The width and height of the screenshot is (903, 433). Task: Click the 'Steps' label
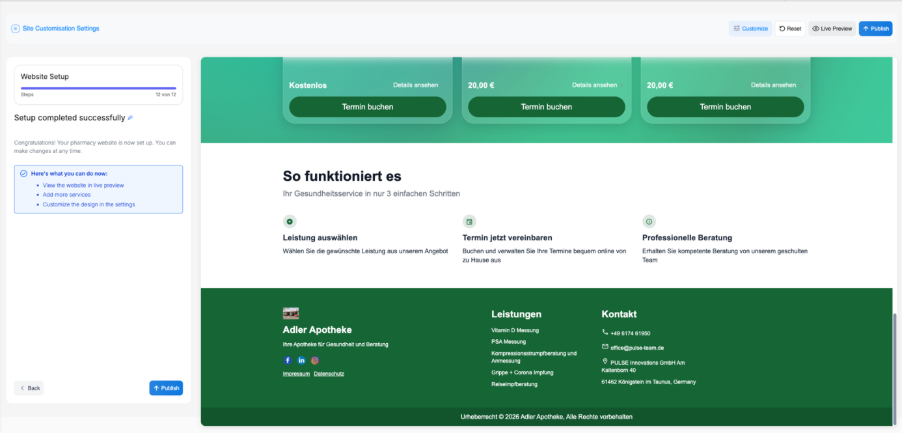[x=27, y=94]
